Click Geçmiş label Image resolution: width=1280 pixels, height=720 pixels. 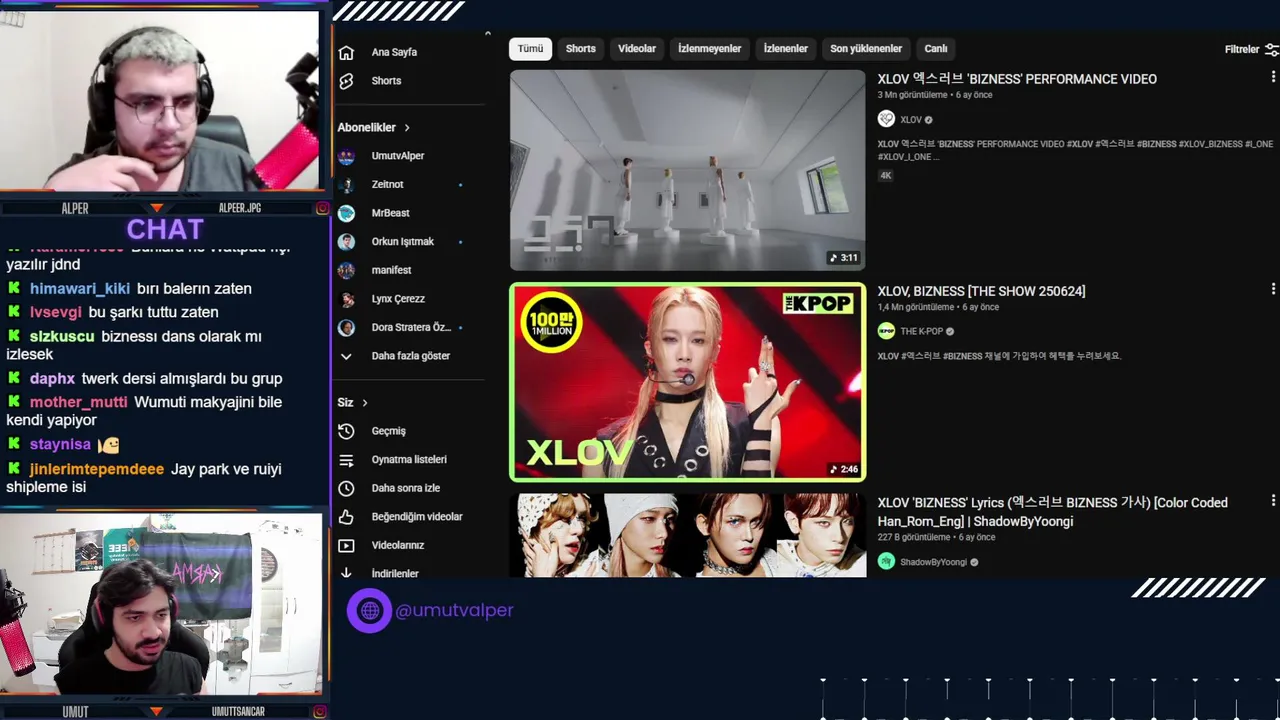[x=388, y=431]
